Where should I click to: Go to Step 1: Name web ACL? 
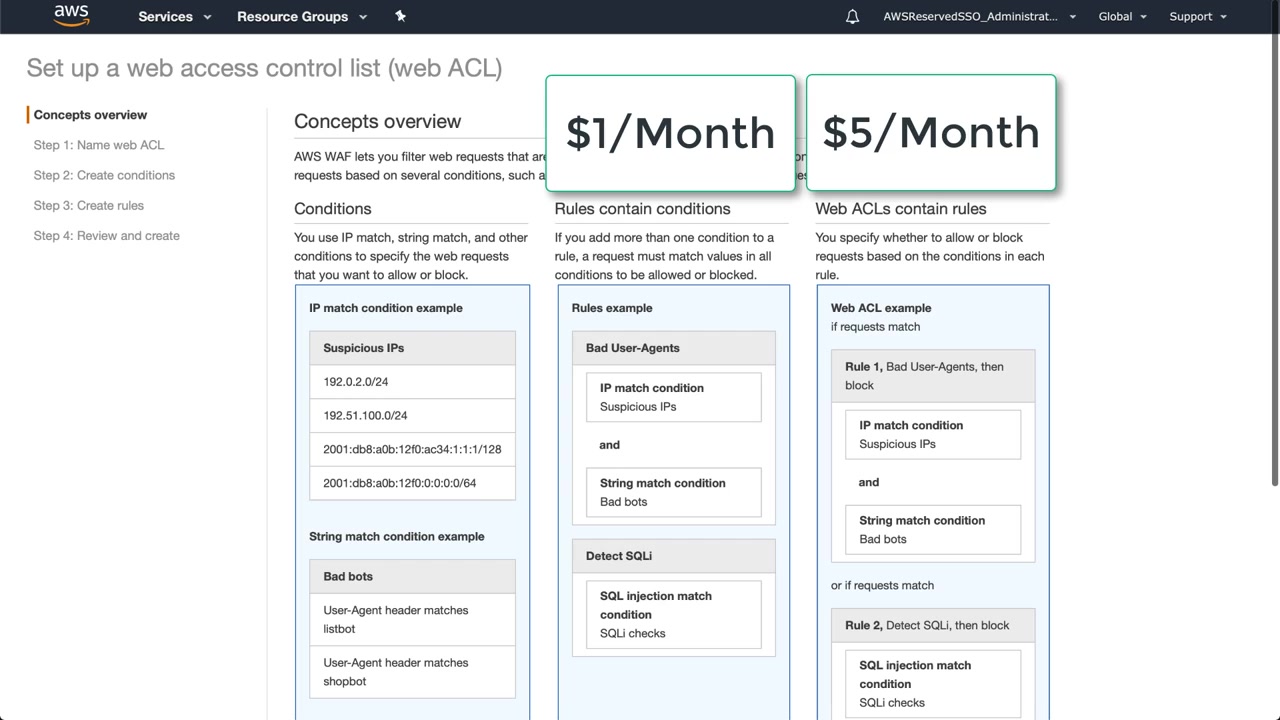pyautogui.click(x=98, y=145)
